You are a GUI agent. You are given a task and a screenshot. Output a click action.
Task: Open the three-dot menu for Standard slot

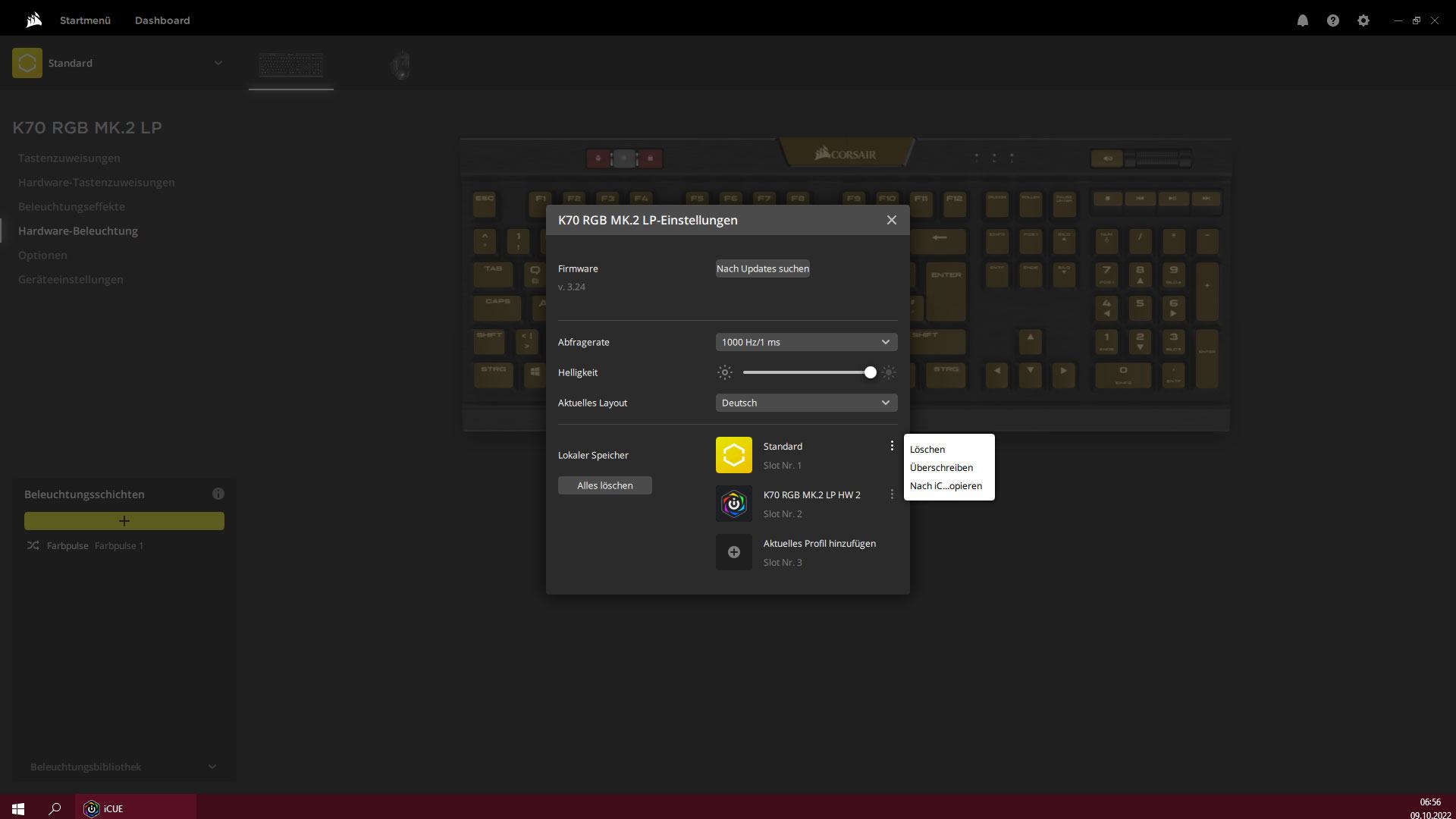click(x=892, y=446)
